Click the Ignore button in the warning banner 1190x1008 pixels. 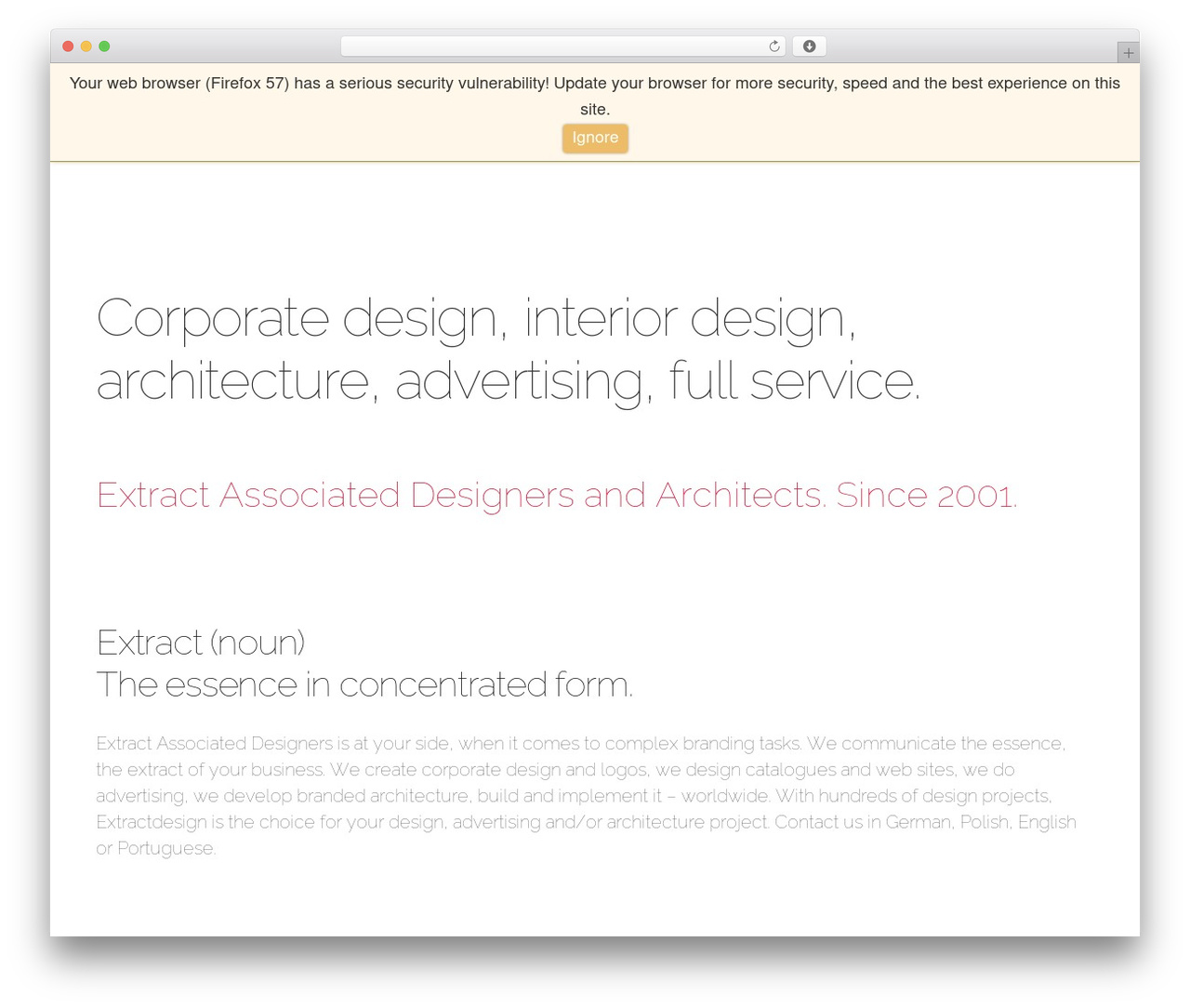click(x=595, y=138)
